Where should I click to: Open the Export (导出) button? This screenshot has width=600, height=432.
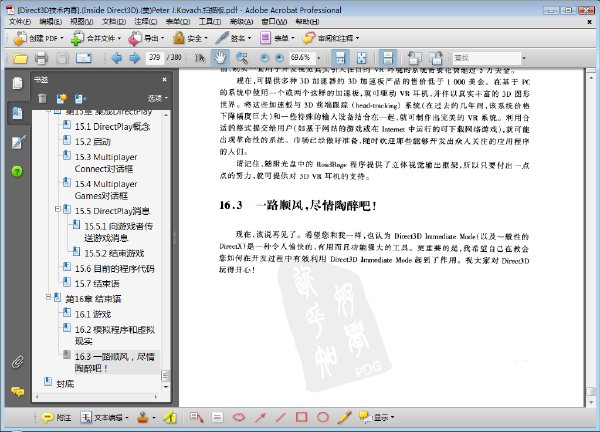(x=146, y=38)
